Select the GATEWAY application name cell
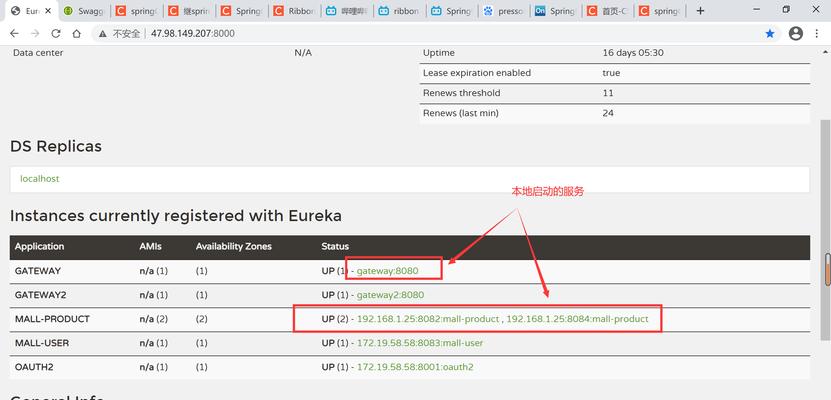The width and height of the screenshot is (831, 400). click(38, 271)
